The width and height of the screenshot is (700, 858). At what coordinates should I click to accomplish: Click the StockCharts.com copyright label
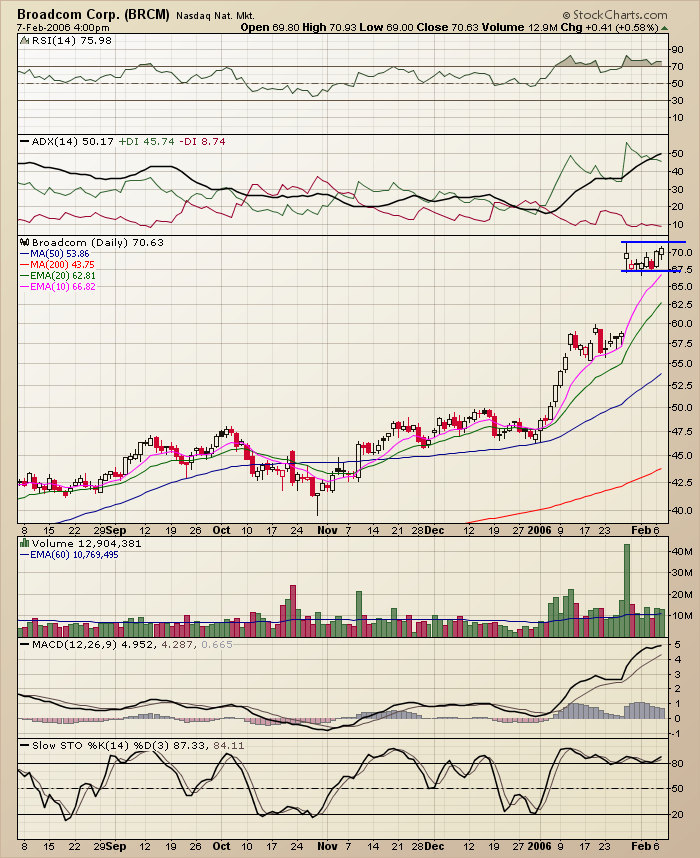pos(615,15)
